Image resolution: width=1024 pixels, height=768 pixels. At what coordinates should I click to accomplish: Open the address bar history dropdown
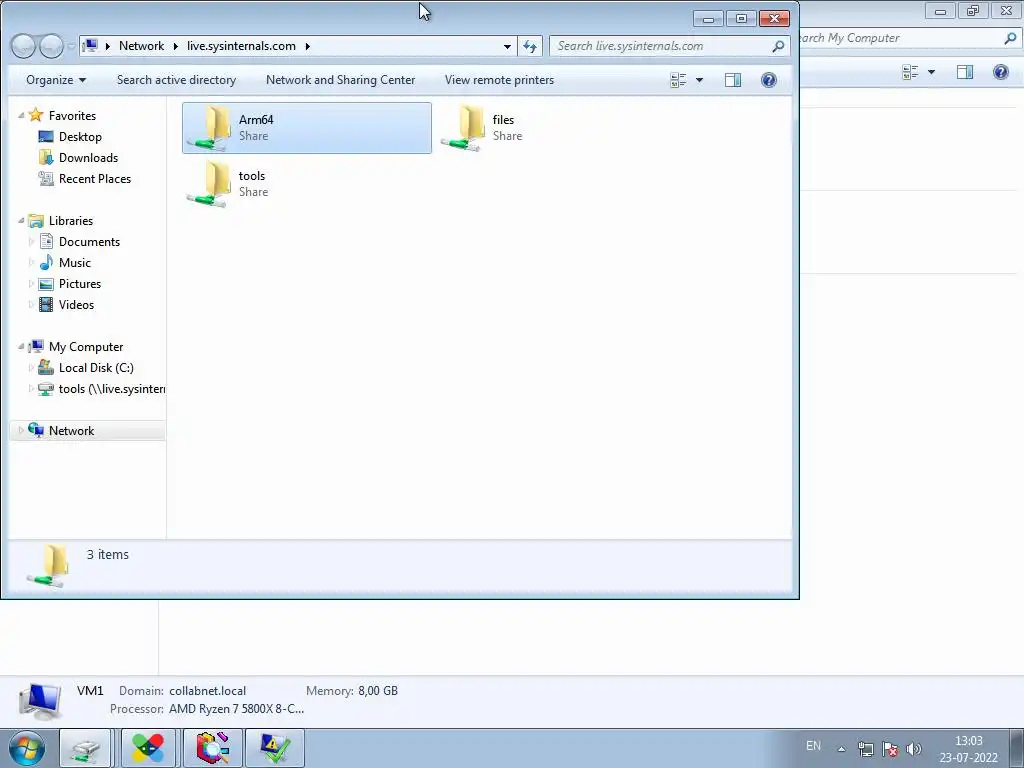pyautogui.click(x=507, y=46)
